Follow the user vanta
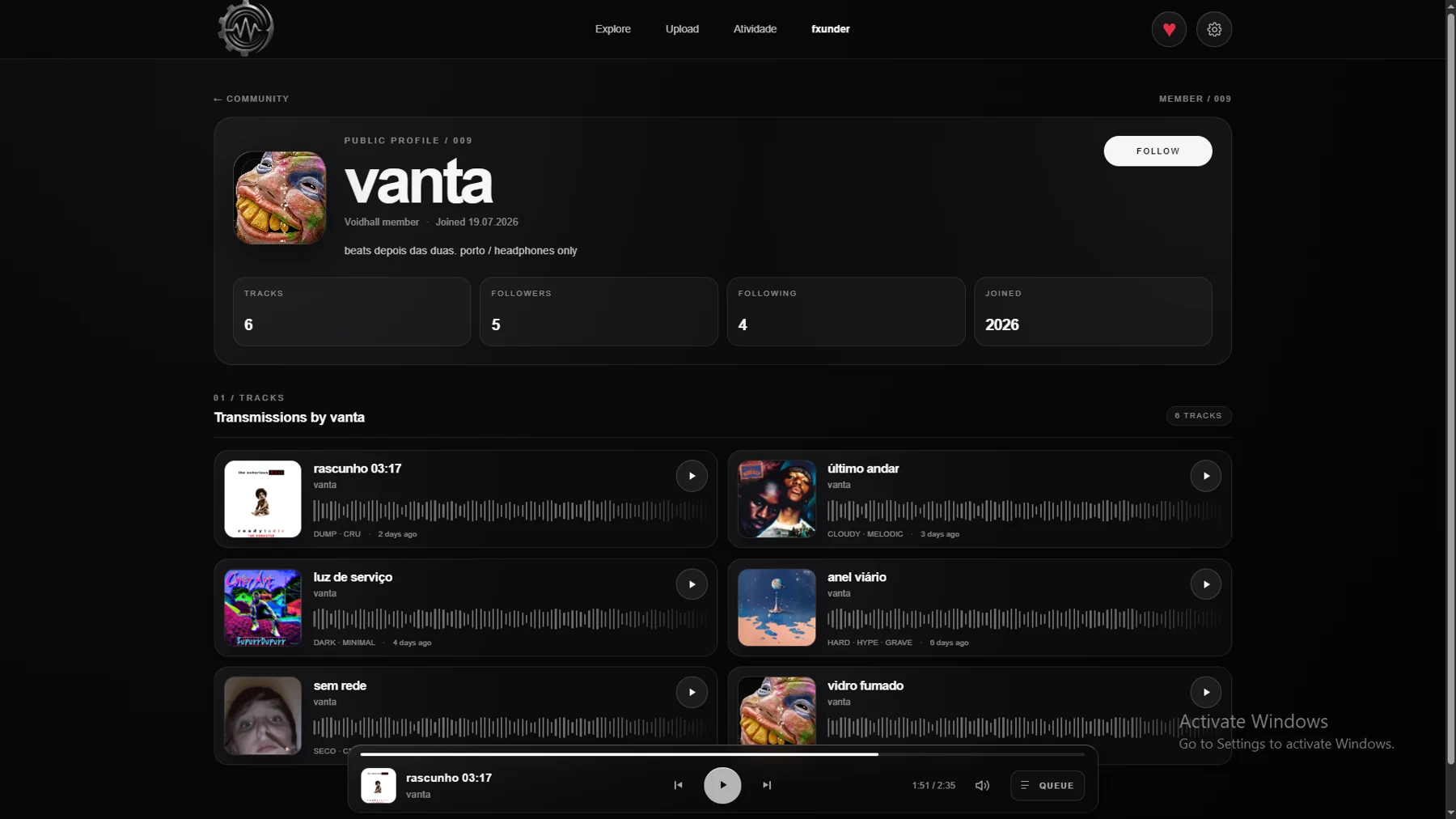The image size is (1456, 819). coord(1158,151)
